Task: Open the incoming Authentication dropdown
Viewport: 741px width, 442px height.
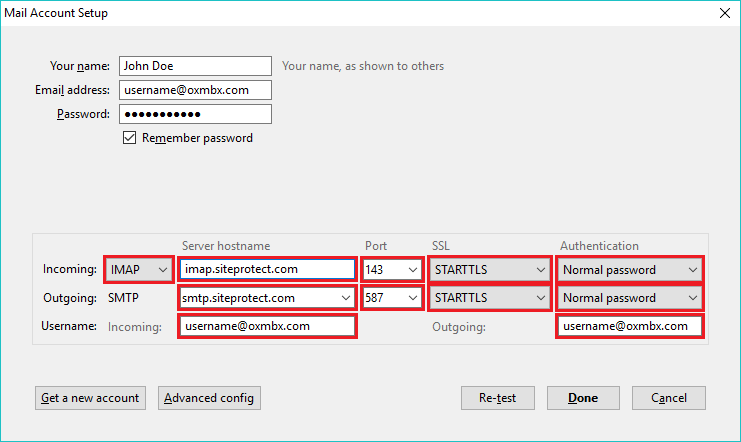Action: point(630,269)
